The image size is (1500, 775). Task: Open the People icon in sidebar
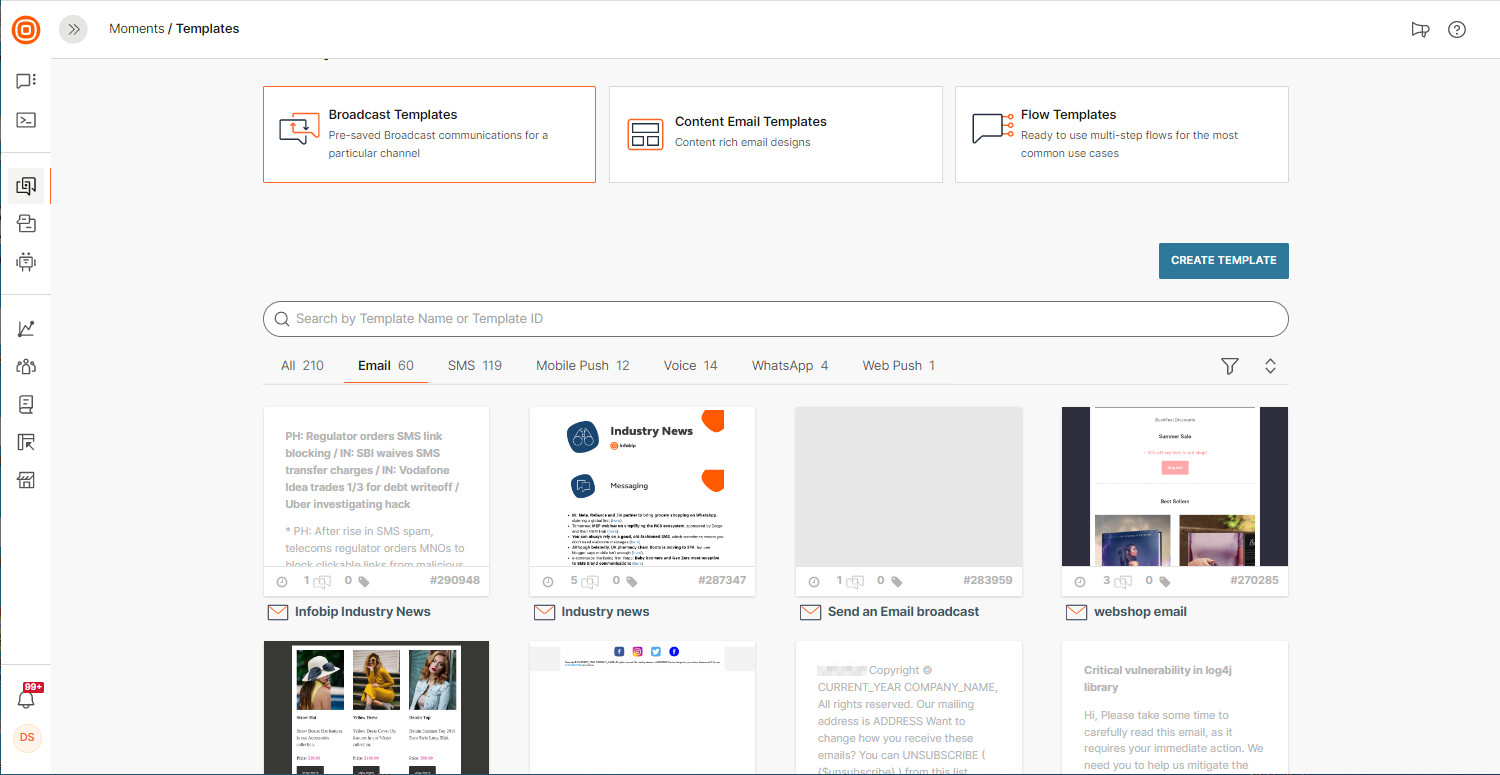[x=26, y=366]
